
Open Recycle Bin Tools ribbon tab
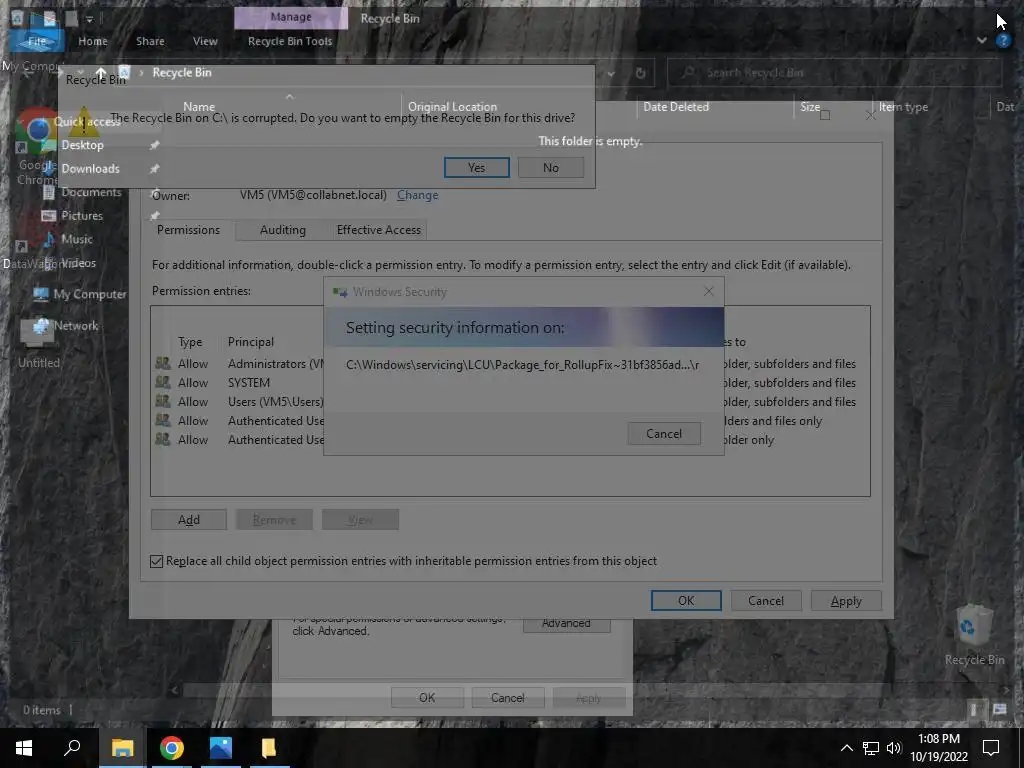point(290,41)
